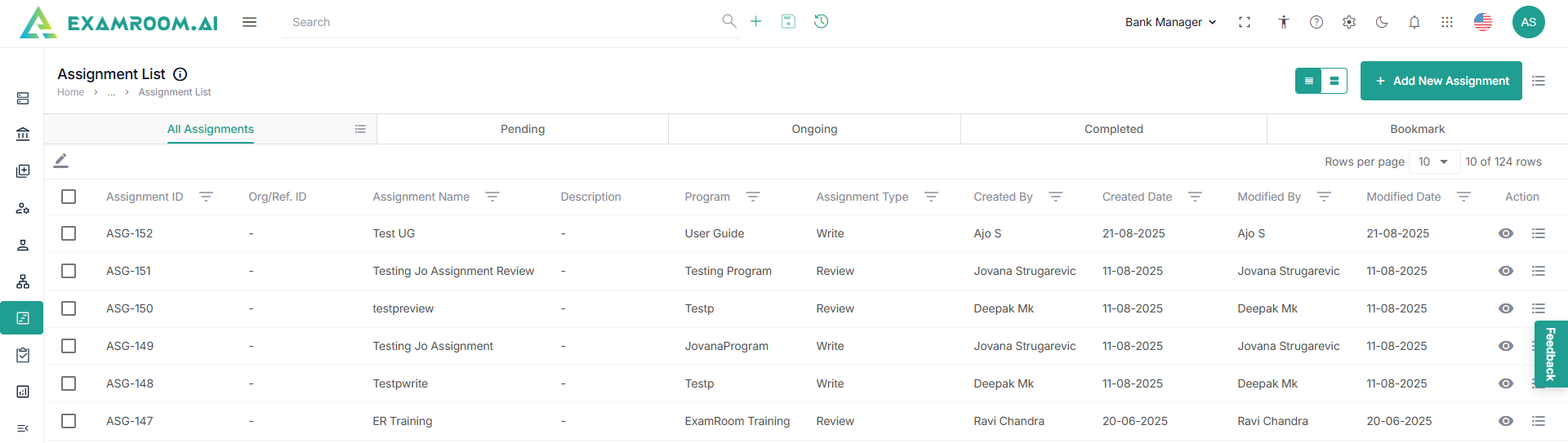Open the Rows per page dropdown
The image size is (1568, 443).
click(1433, 162)
